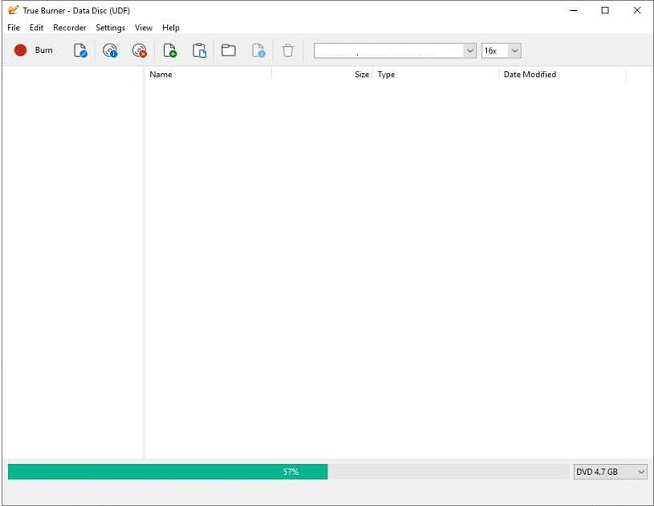Open the Settings menu
The height and width of the screenshot is (506, 654).
(110, 28)
